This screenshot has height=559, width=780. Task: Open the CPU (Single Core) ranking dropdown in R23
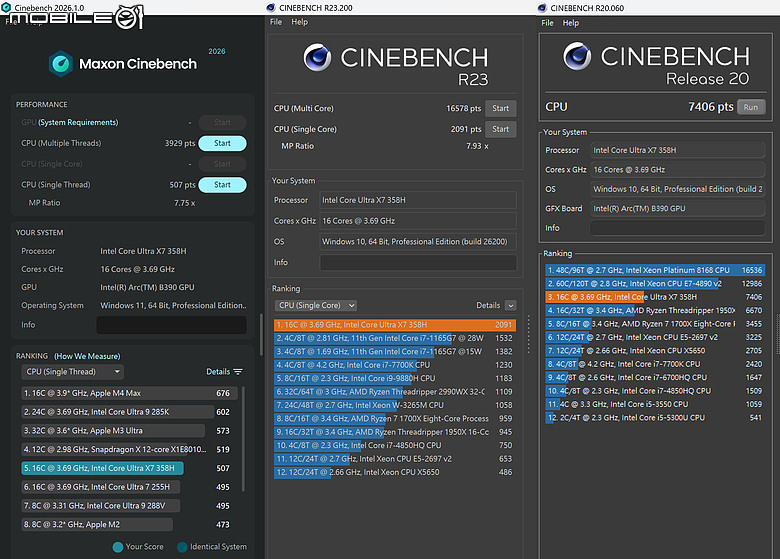pos(316,305)
